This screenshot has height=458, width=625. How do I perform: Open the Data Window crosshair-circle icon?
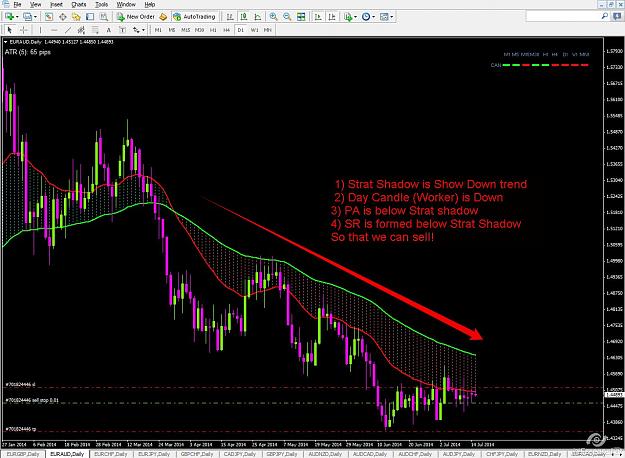(63, 17)
